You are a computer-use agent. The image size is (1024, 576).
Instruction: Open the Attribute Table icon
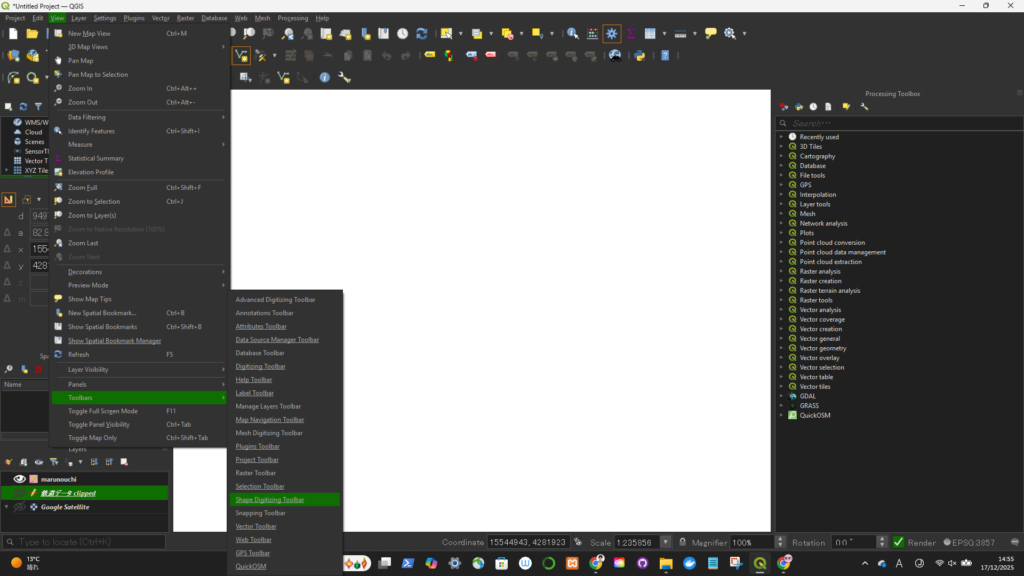click(x=650, y=33)
